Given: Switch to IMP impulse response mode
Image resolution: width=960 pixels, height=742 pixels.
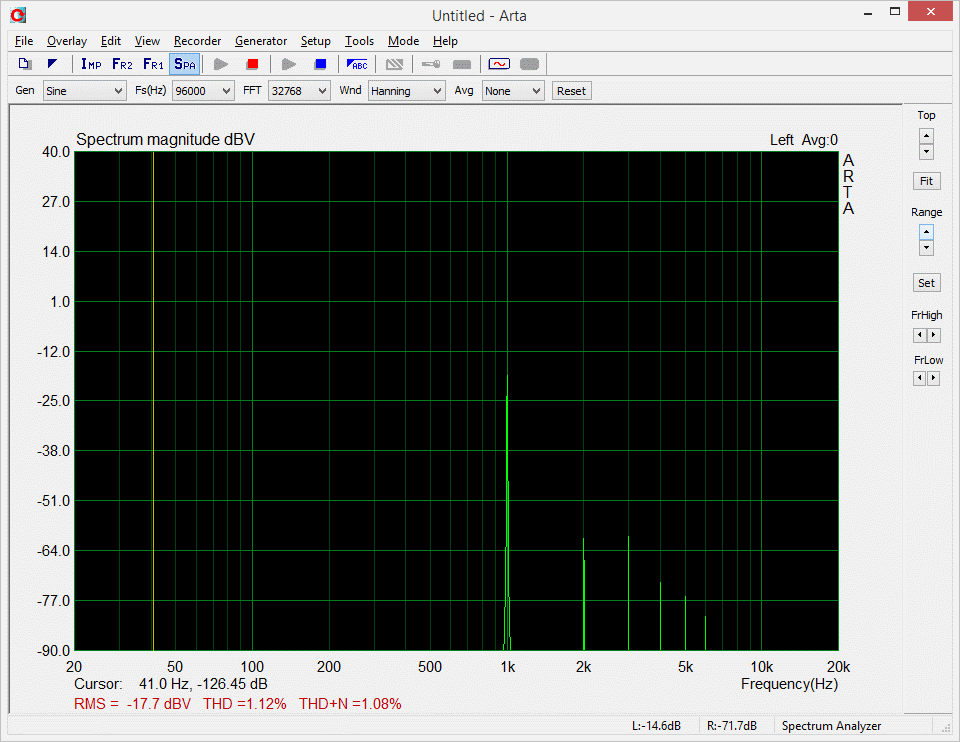Looking at the screenshot, I should click(91, 64).
